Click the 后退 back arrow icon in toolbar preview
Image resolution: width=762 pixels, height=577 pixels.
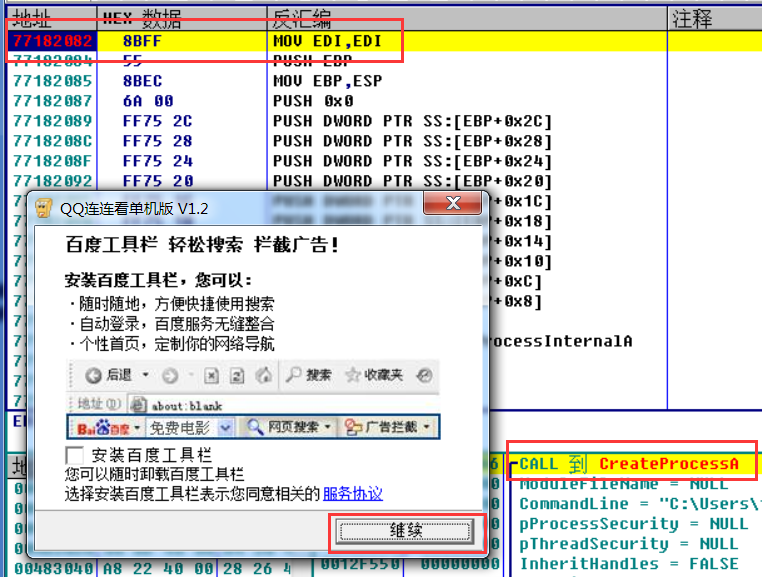click(x=93, y=375)
